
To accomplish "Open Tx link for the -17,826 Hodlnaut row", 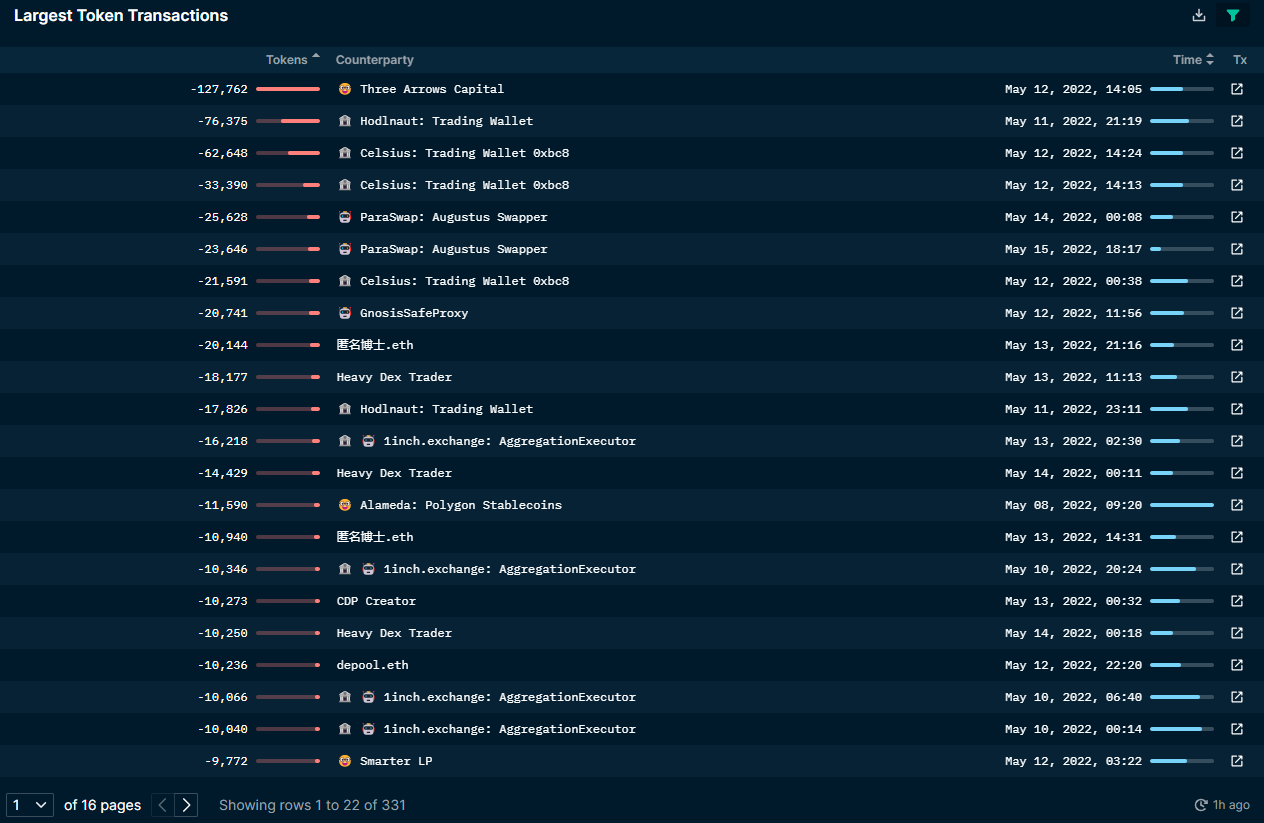I will [1237, 409].
